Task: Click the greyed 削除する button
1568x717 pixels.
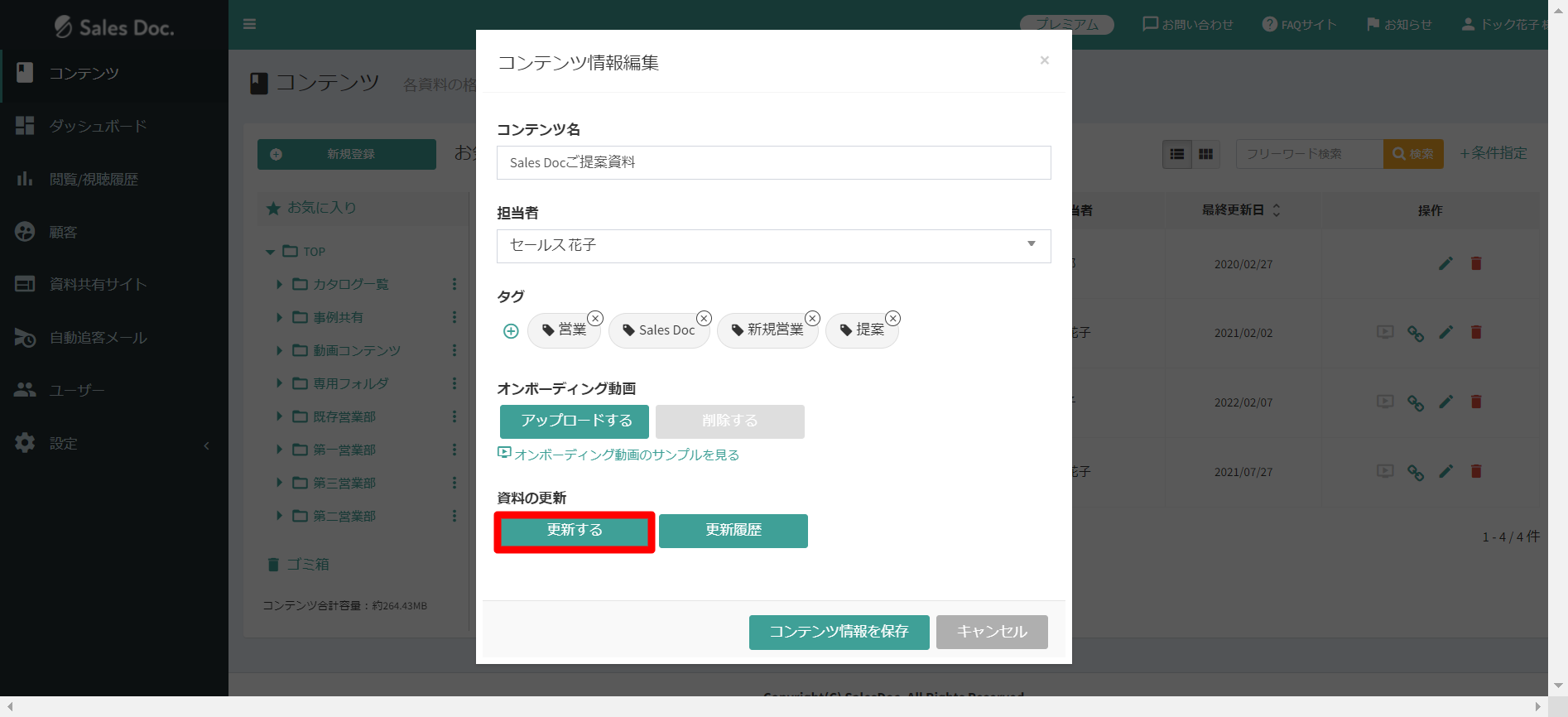Action: coord(729,421)
